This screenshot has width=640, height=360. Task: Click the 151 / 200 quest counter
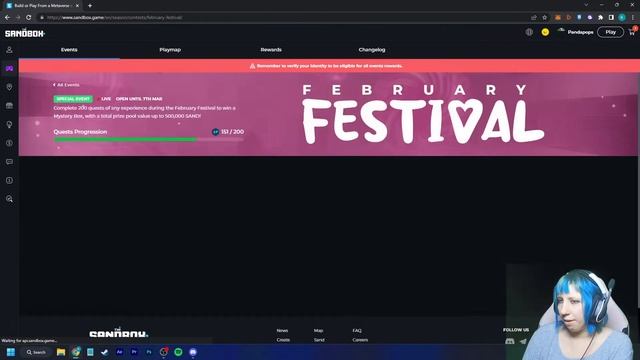(232, 132)
